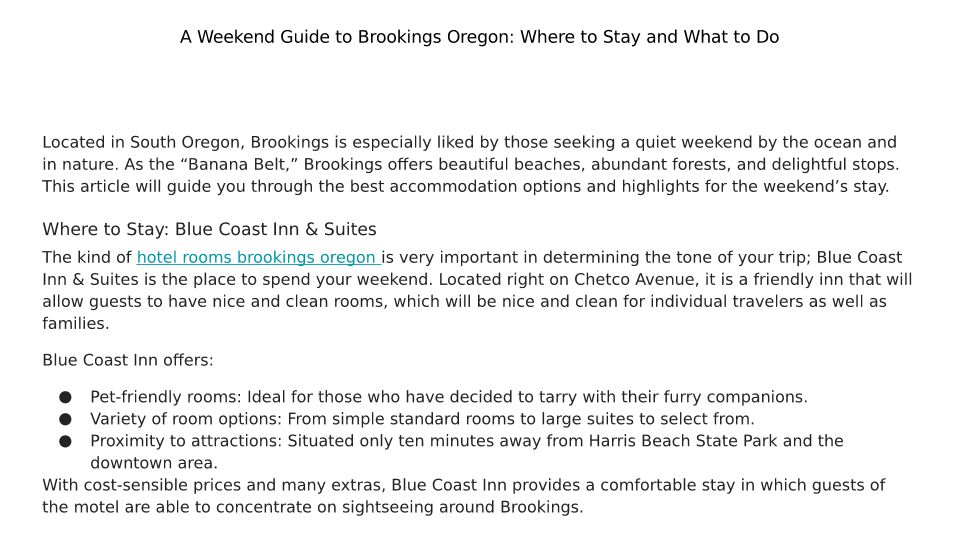Viewport: 960px width, 540px height.
Task: Click the "downtown area." line
Action: pyautogui.click(x=154, y=463)
